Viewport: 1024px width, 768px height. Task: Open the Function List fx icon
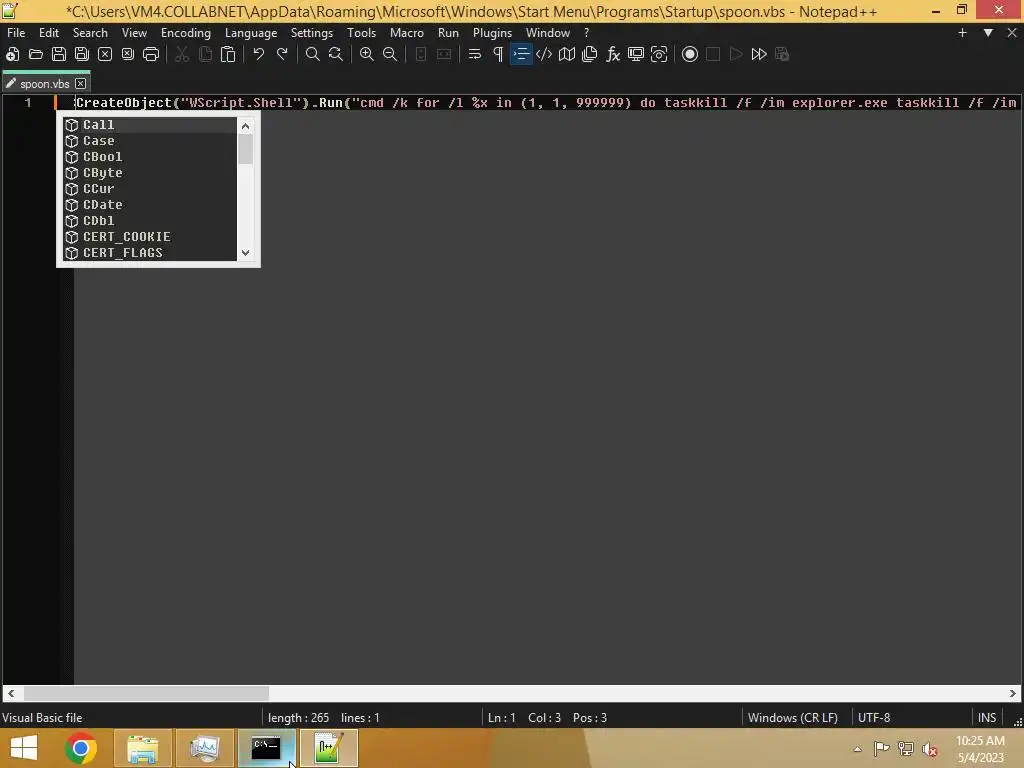tap(613, 54)
